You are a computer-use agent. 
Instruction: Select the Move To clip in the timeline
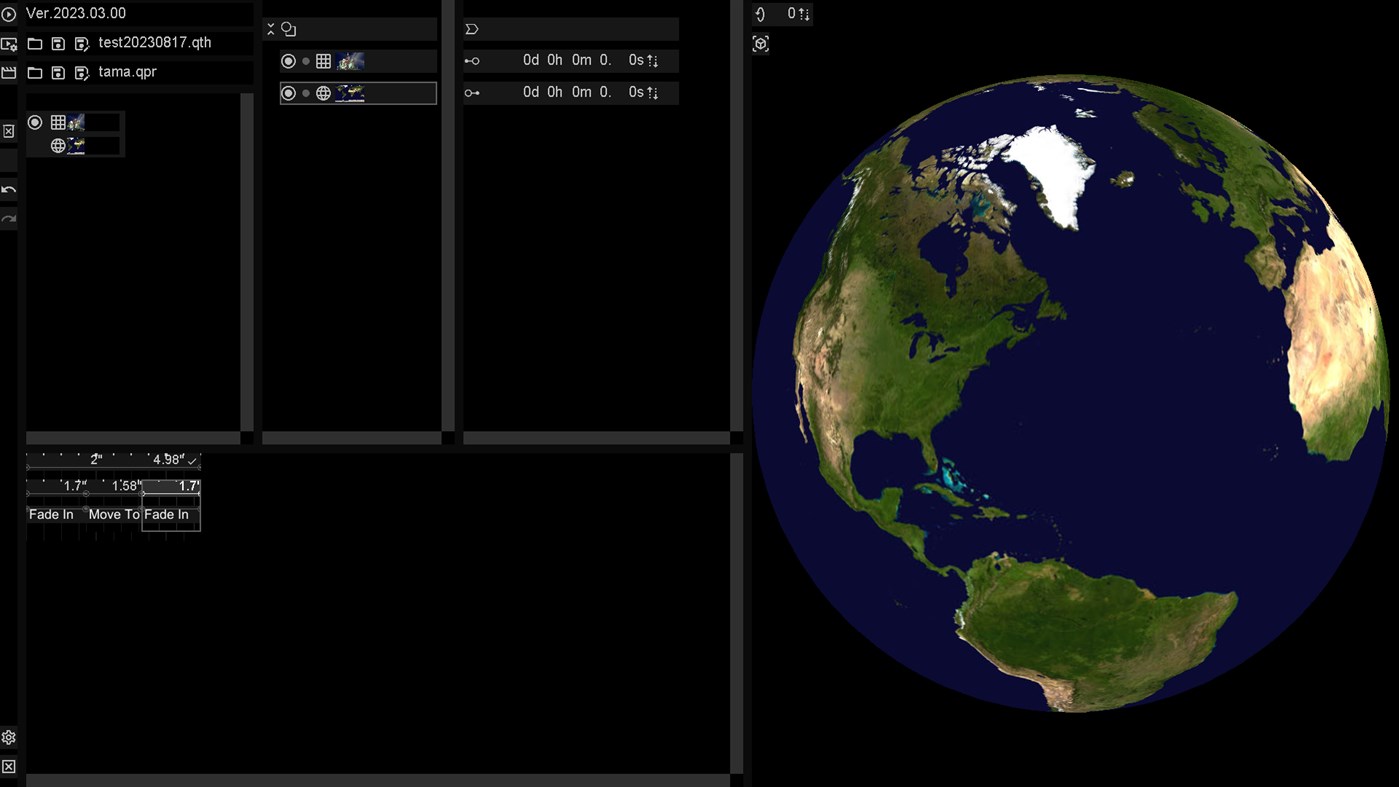112,514
